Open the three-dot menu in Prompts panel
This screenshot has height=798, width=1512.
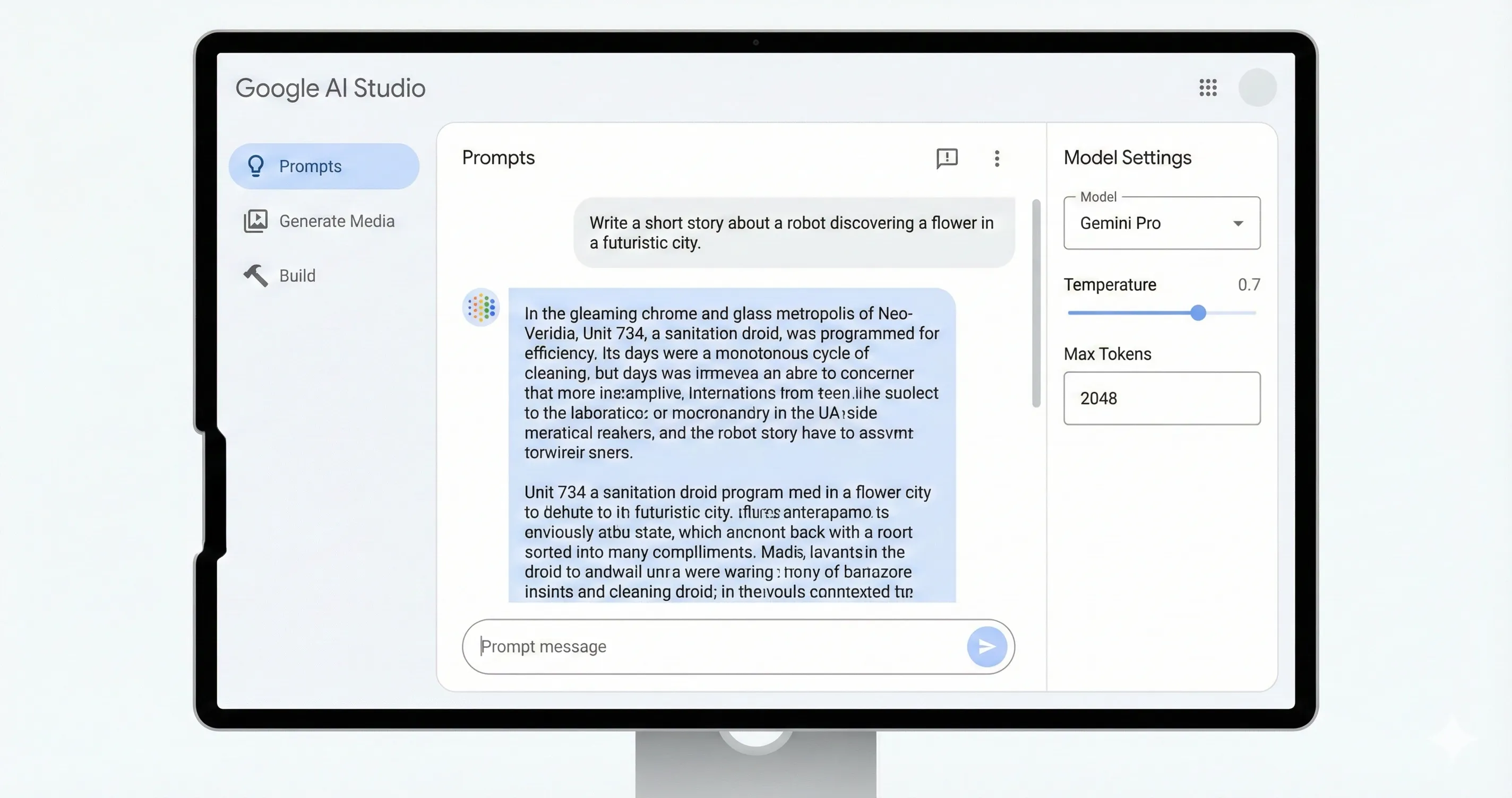[x=996, y=158]
